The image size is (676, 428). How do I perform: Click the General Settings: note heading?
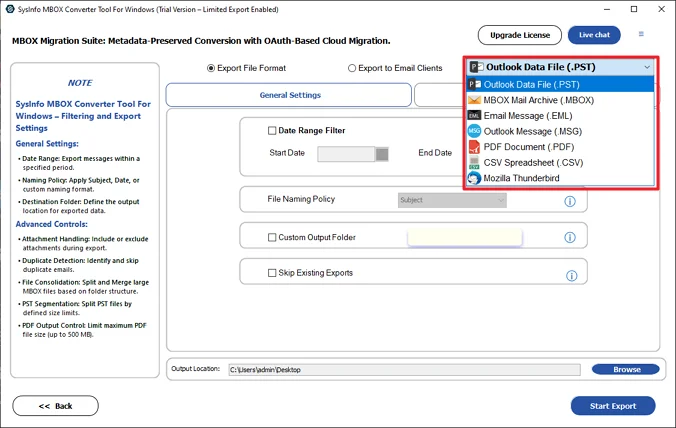pyautogui.click(x=47, y=144)
